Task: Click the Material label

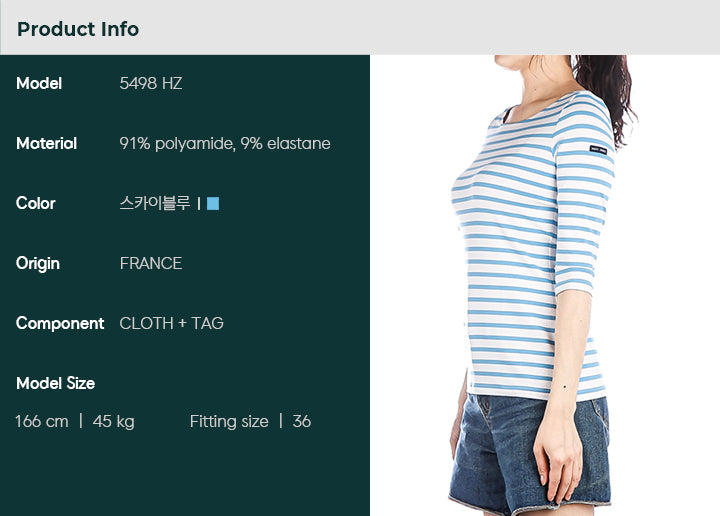Action: coord(46,143)
